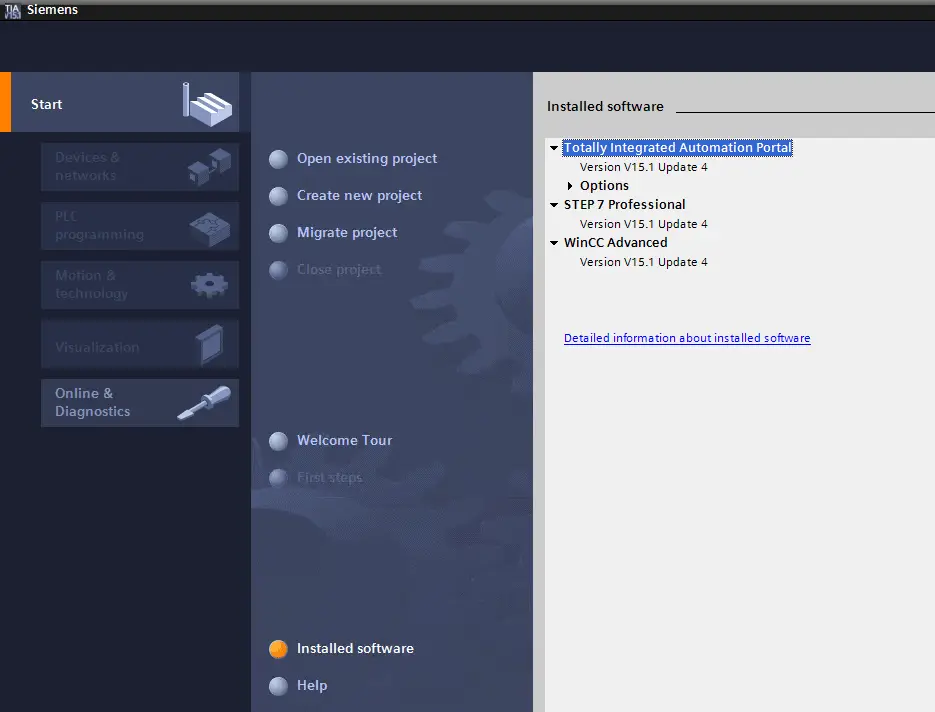
Task: Click version text under STEP 7 Professional
Action: [643, 224]
